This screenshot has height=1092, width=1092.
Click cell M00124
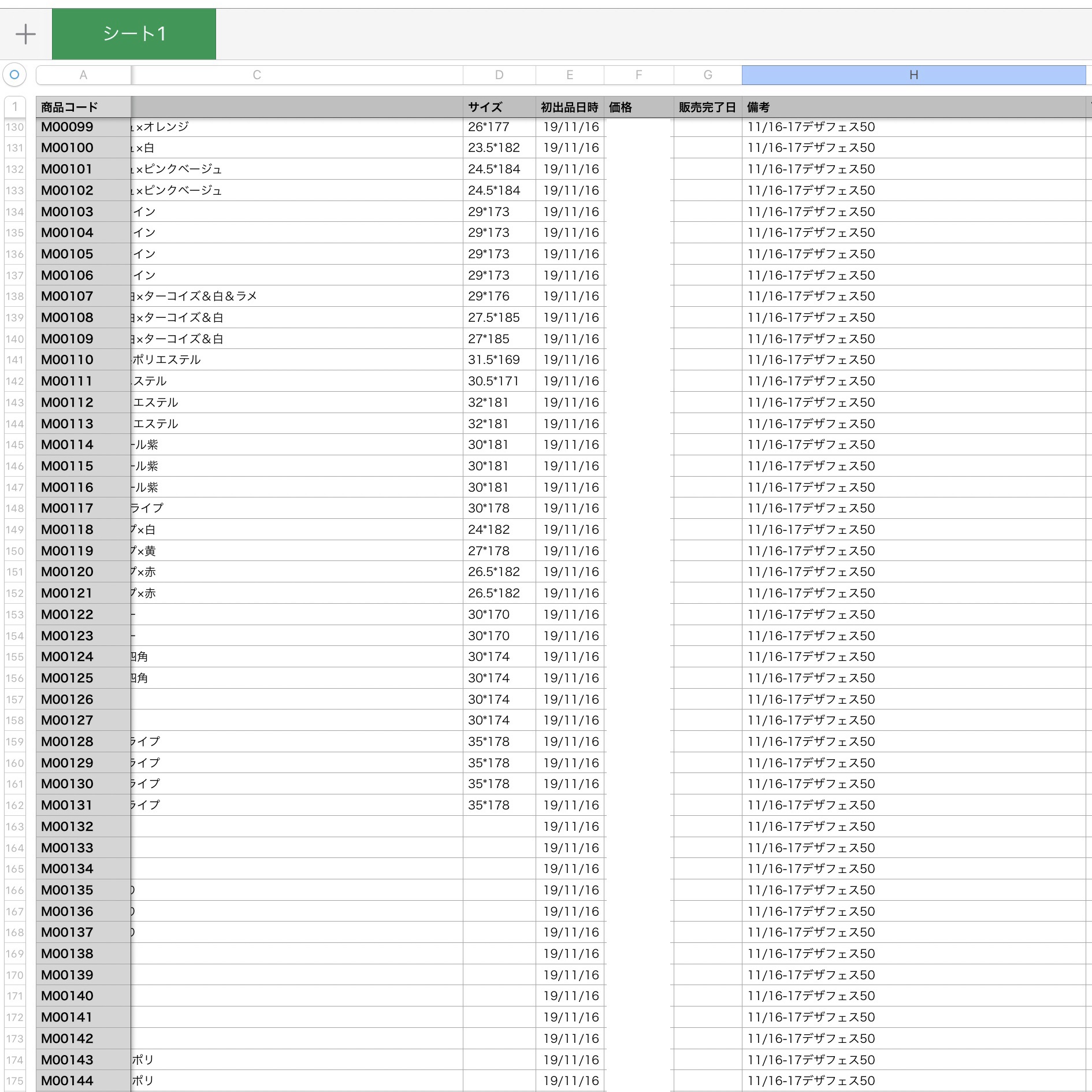[83, 657]
